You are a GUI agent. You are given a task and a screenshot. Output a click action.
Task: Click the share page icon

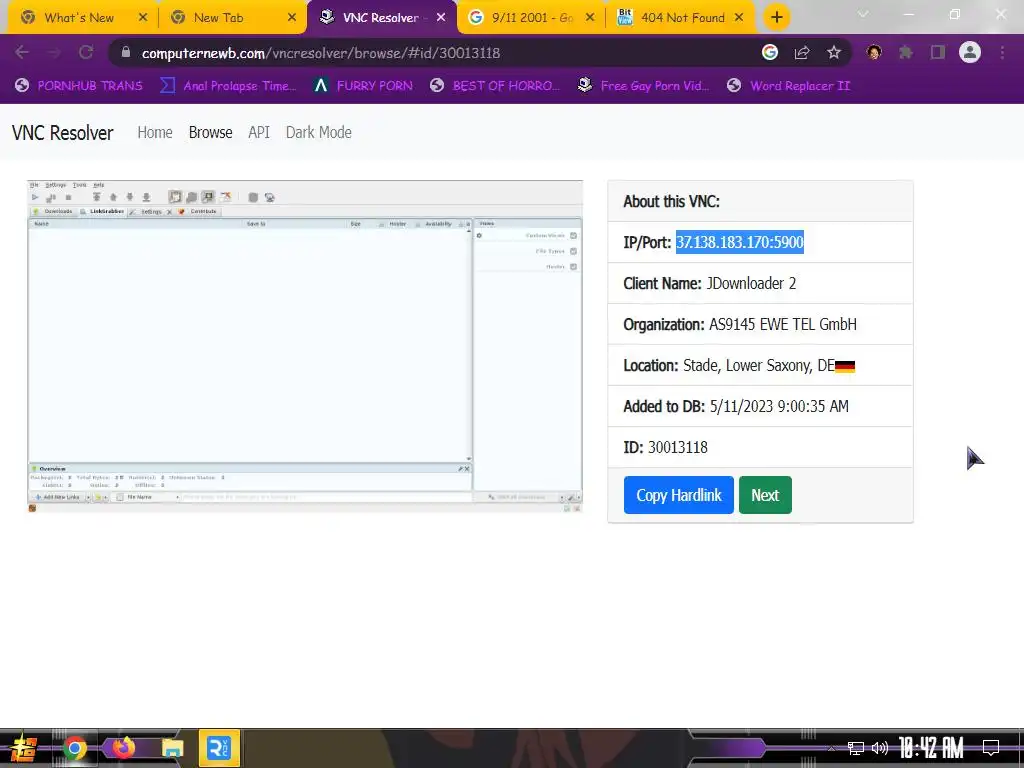pos(802,52)
